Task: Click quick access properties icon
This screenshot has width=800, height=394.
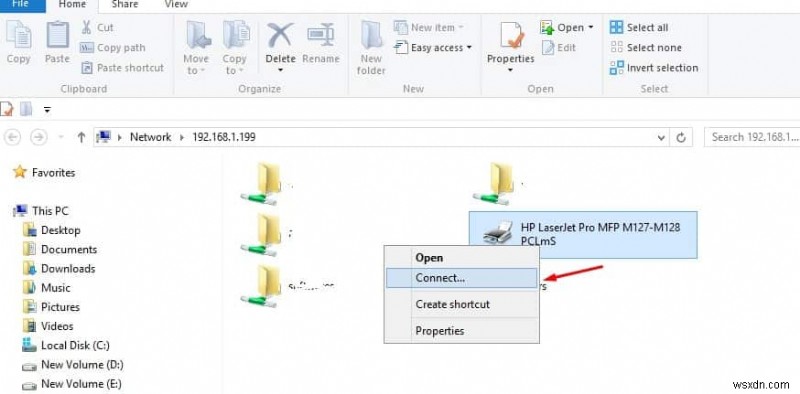Action: (x=7, y=109)
